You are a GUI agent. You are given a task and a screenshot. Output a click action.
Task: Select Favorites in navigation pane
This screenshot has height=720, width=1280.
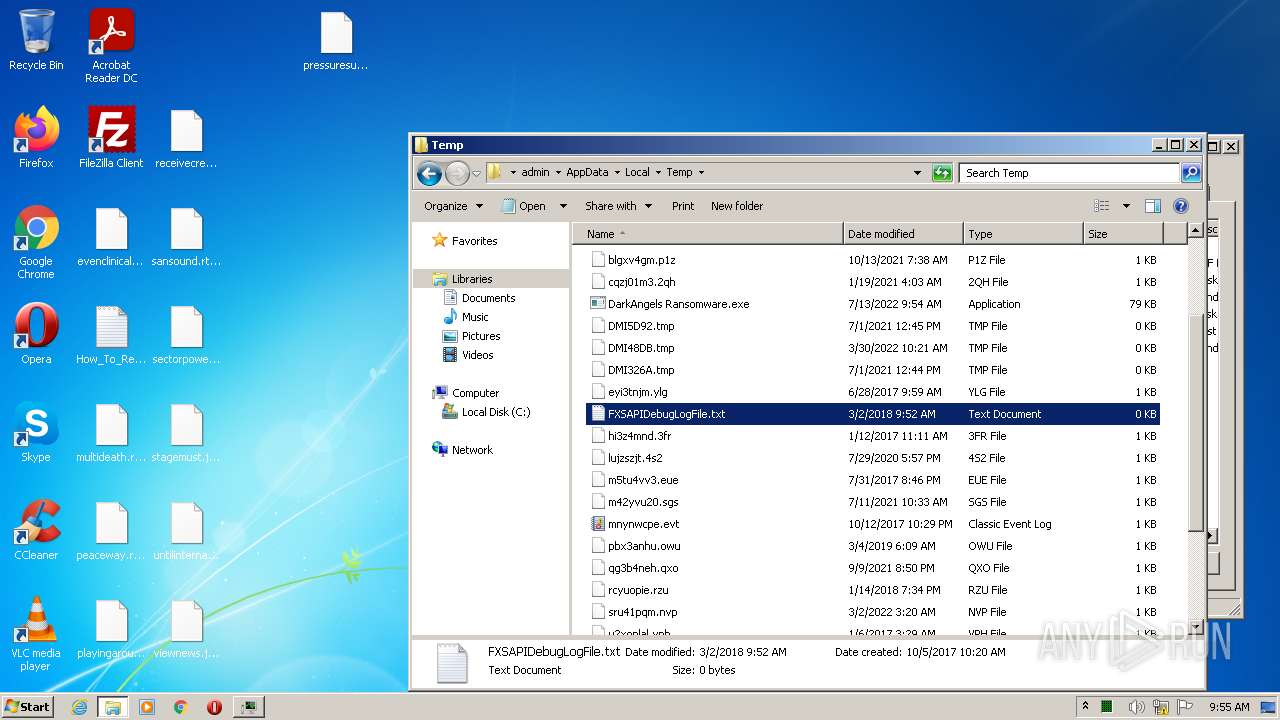point(474,241)
